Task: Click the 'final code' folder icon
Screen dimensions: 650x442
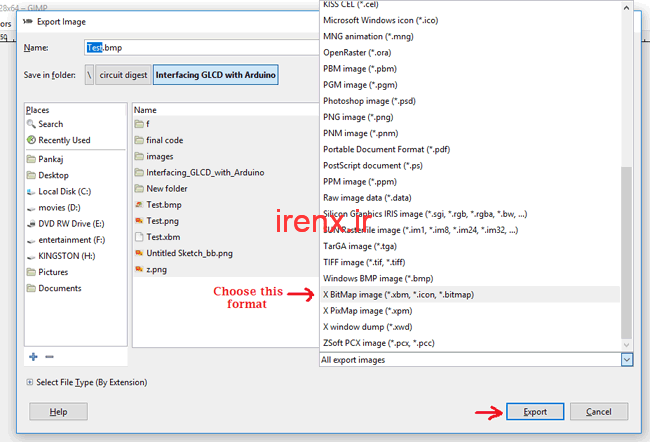Action: (139, 140)
